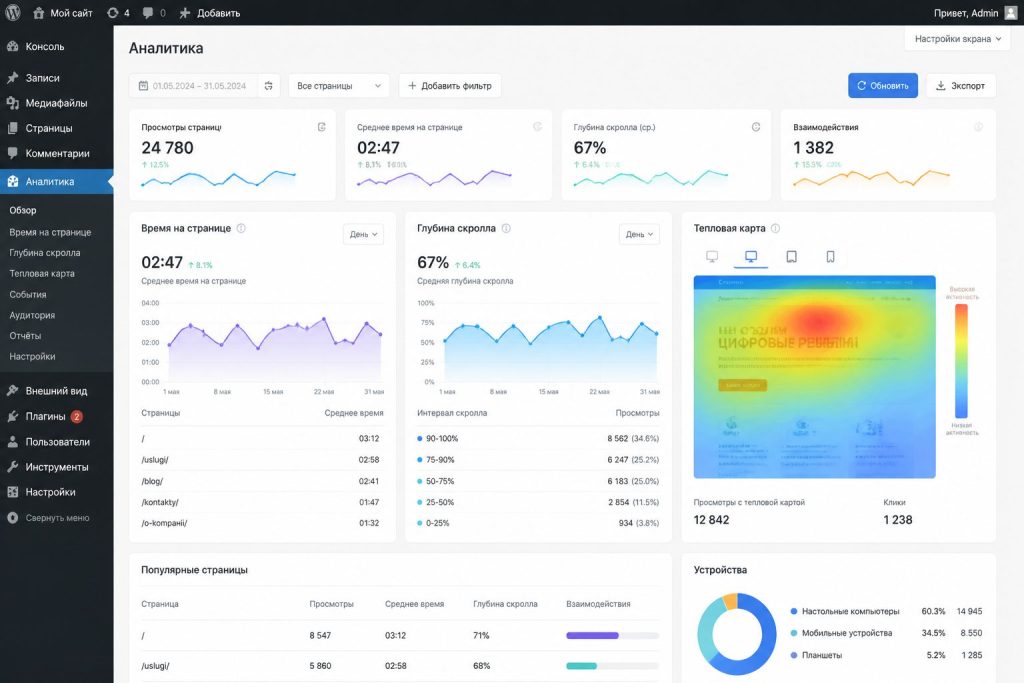Image resolution: width=1024 pixels, height=683 pixels.
Task: Open the События submenu item
Action: (x=28, y=294)
